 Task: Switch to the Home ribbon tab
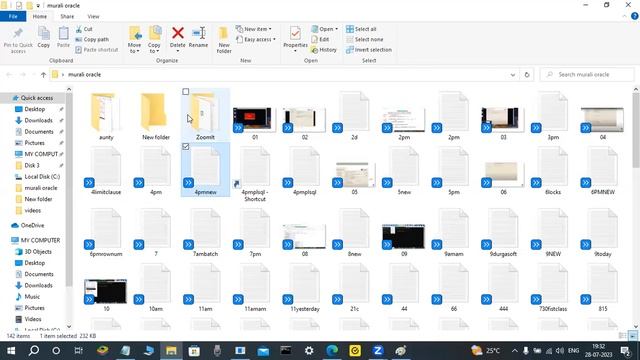tap(40, 16)
